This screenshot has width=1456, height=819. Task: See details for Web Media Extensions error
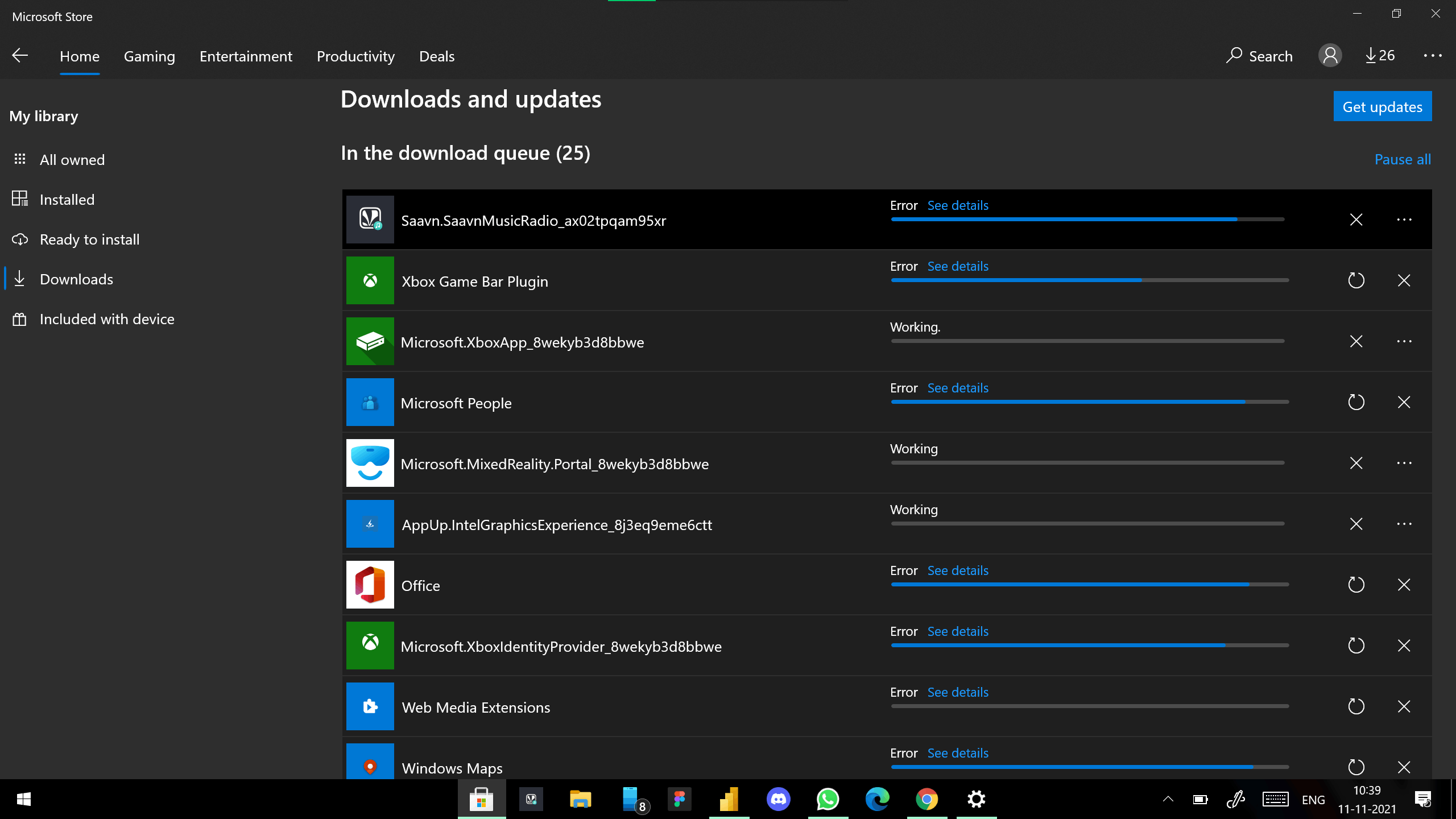pyautogui.click(x=958, y=692)
